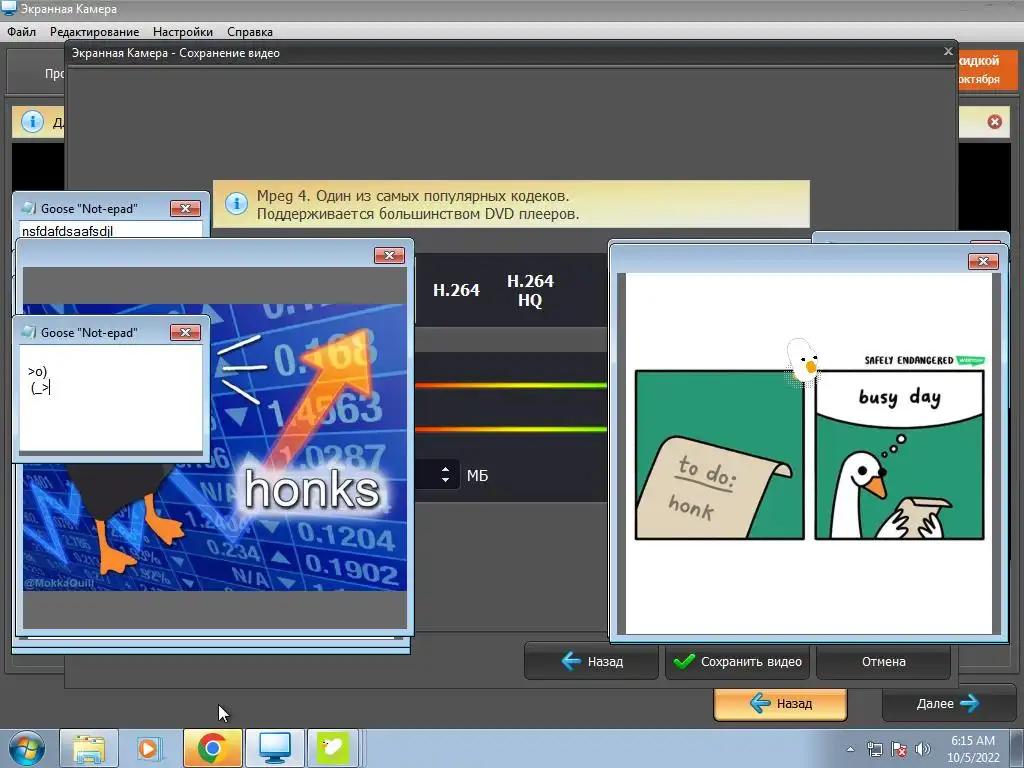Image resolution: width=1024 pixels, height=768 pixels.
Task: Click the busy day goose comic image
Action: click(x=810, y=455)
